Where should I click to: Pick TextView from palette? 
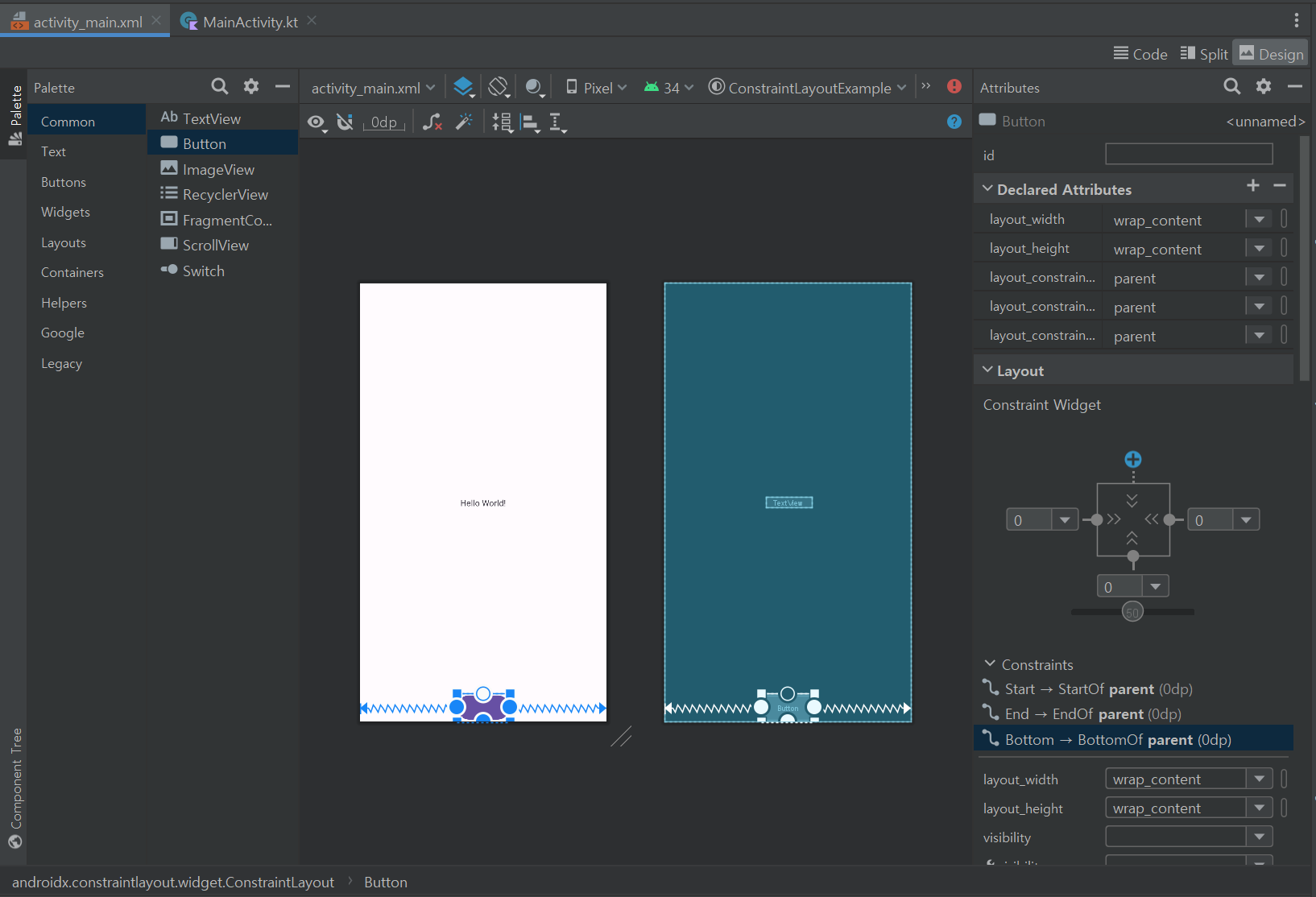tap(223, 118)
